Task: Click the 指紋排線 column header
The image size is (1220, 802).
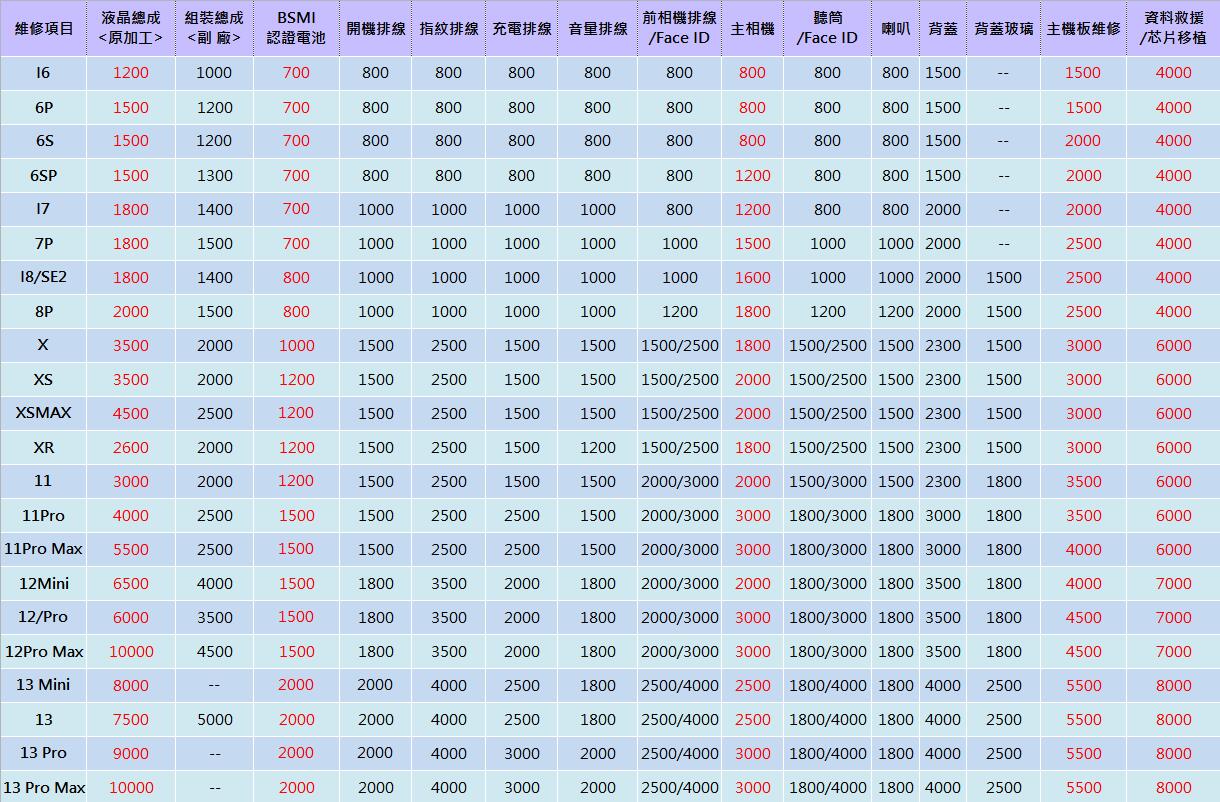Action: point(448,29)
